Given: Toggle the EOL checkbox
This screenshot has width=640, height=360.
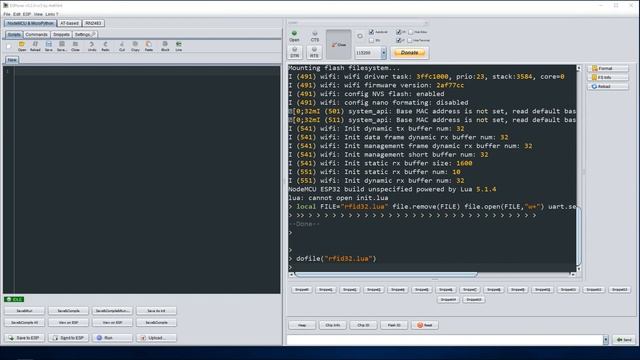Looking at the screenshot, I should tap(371, 40).
